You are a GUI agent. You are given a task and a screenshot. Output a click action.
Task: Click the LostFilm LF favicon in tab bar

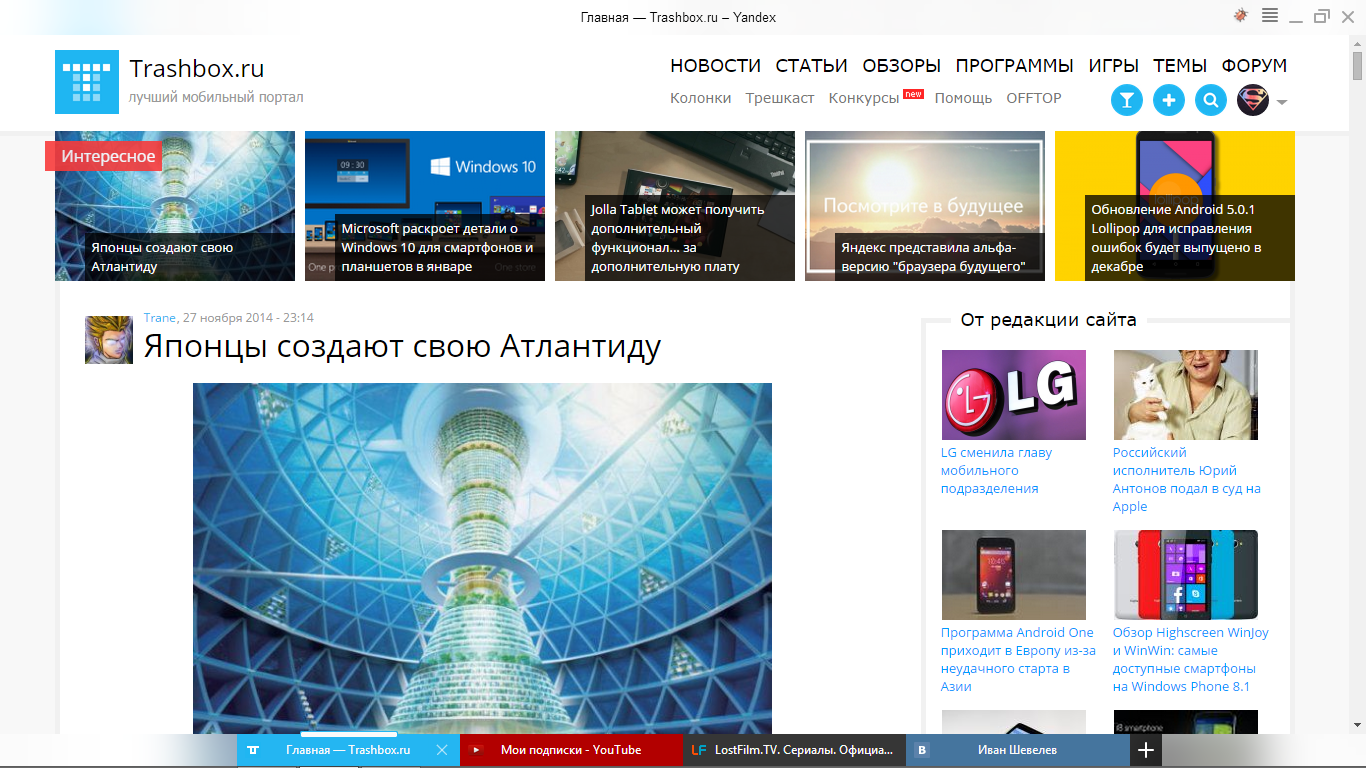coord(698,750)
